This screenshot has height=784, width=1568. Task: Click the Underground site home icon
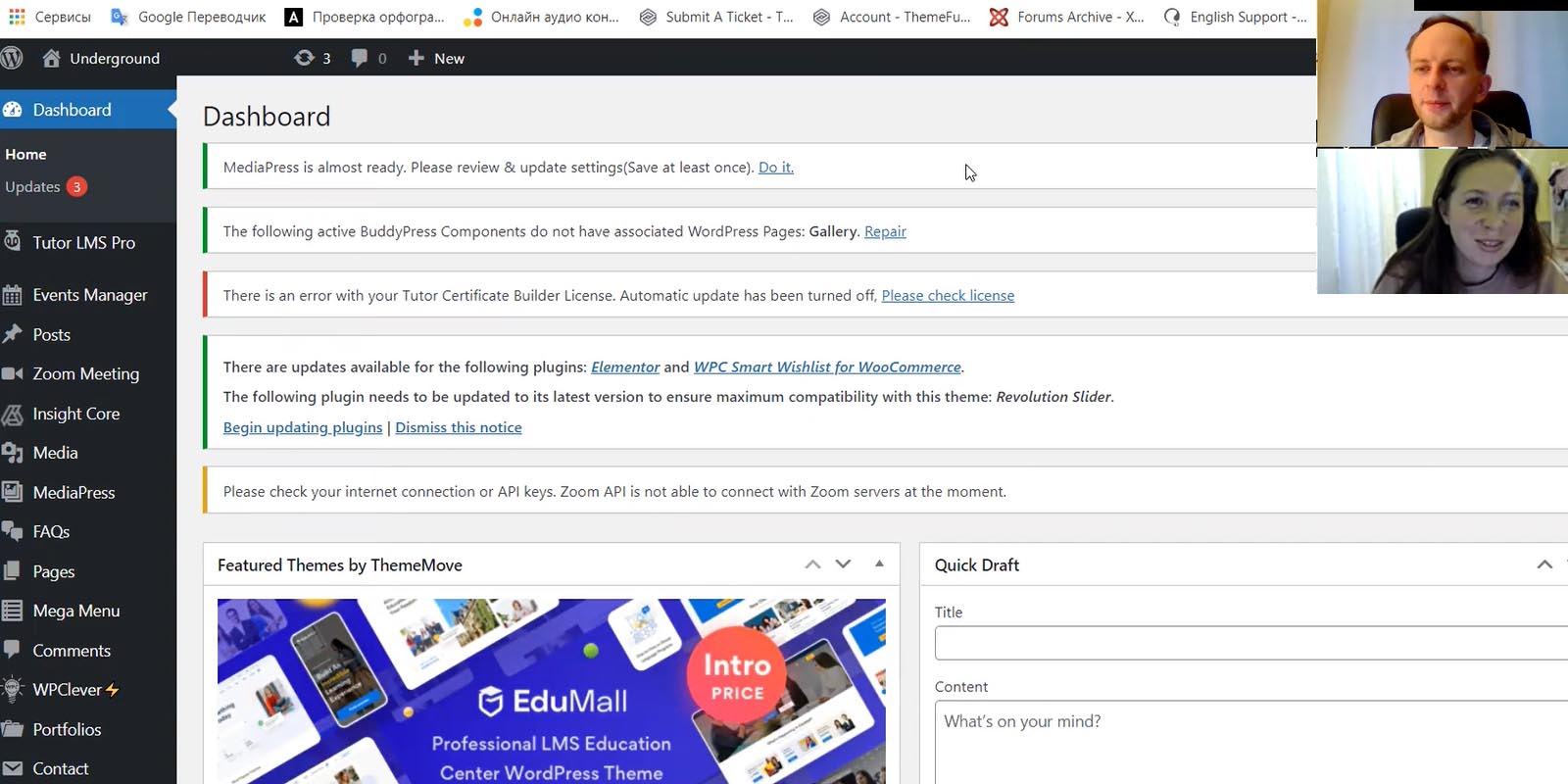pos(51,58)
